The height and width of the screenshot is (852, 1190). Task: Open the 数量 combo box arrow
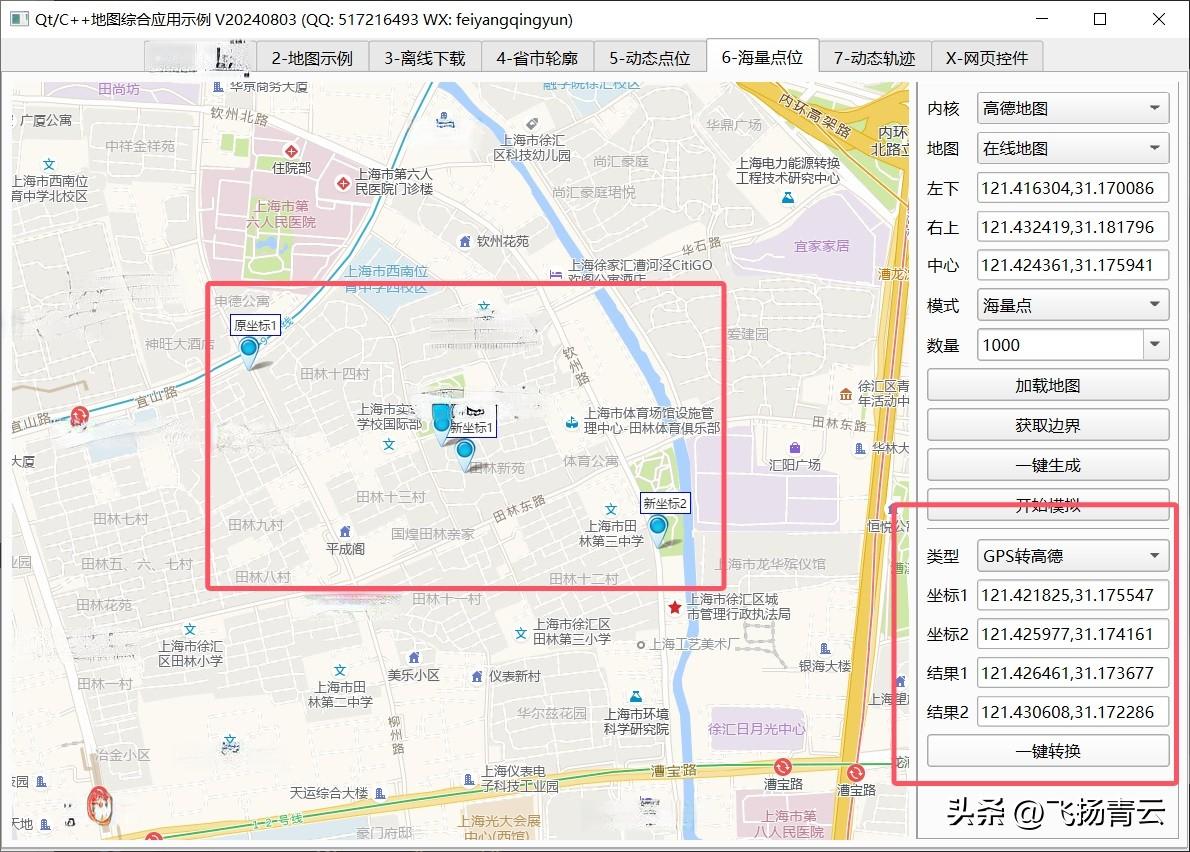pos(1156,345)
